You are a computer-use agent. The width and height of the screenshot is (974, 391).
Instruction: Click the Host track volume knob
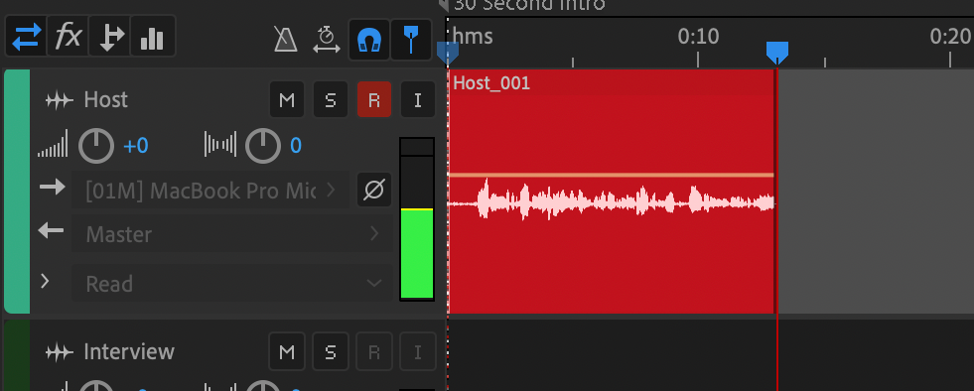tap(96, 146)
